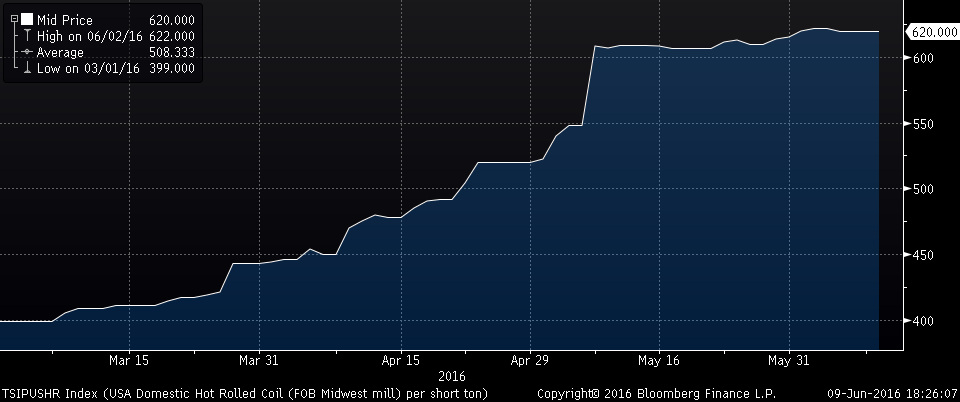
Task: Click the Mar 31 date on the axis
Action: 258,360
